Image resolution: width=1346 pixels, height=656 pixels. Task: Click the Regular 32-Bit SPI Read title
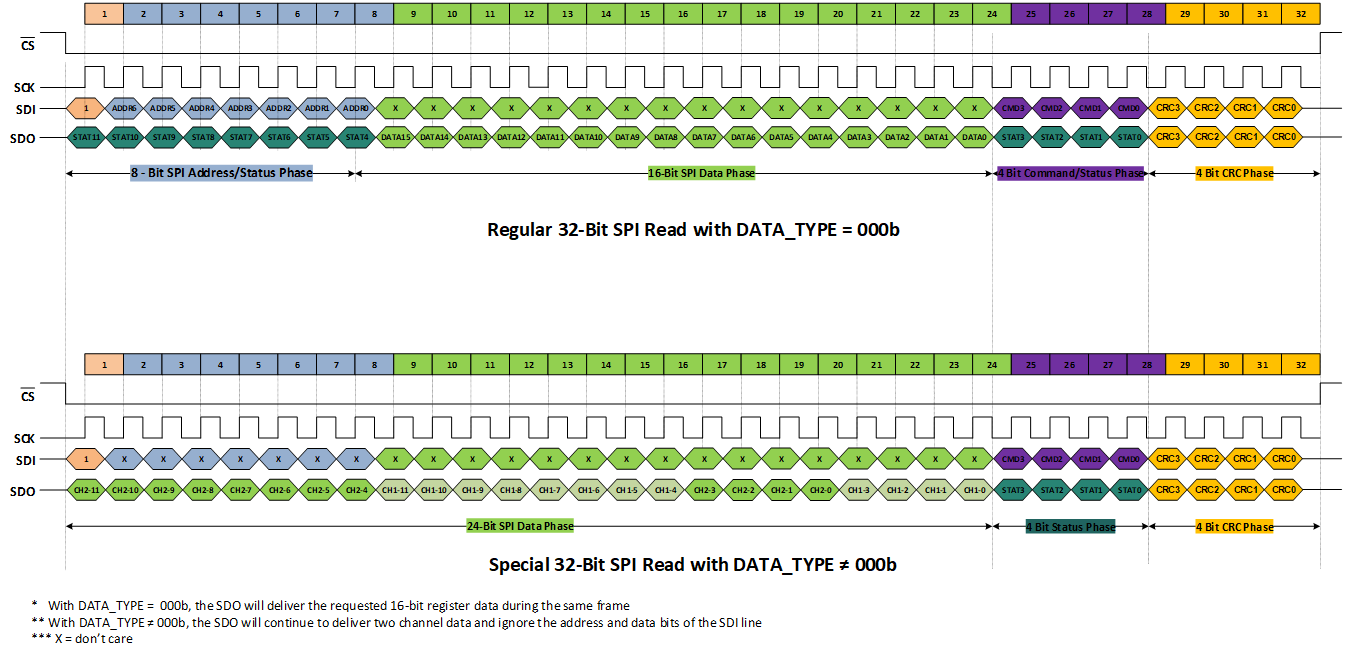click(x=692, y=229)
